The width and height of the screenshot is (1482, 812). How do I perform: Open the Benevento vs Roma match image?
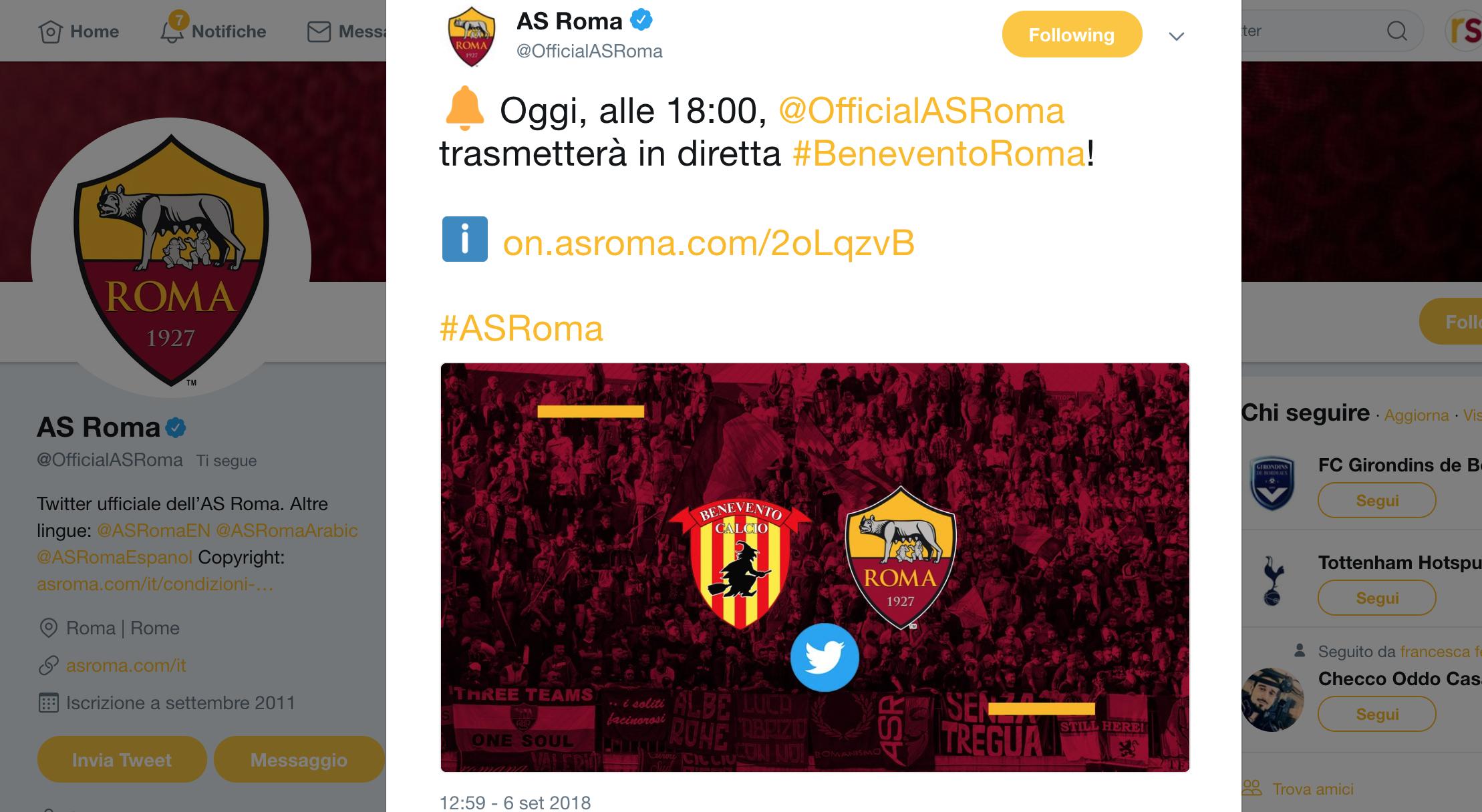point(815,568)
